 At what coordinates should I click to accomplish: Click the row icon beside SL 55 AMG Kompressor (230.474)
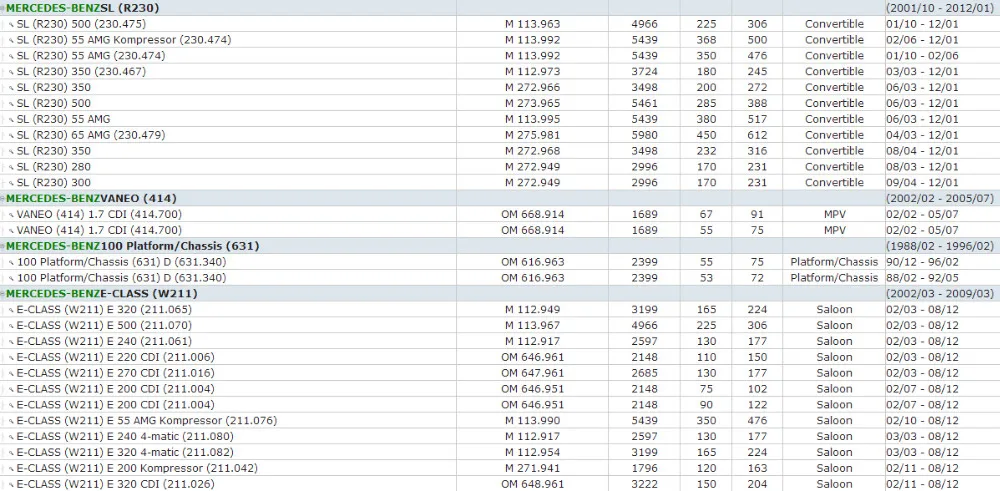[11, 40]
